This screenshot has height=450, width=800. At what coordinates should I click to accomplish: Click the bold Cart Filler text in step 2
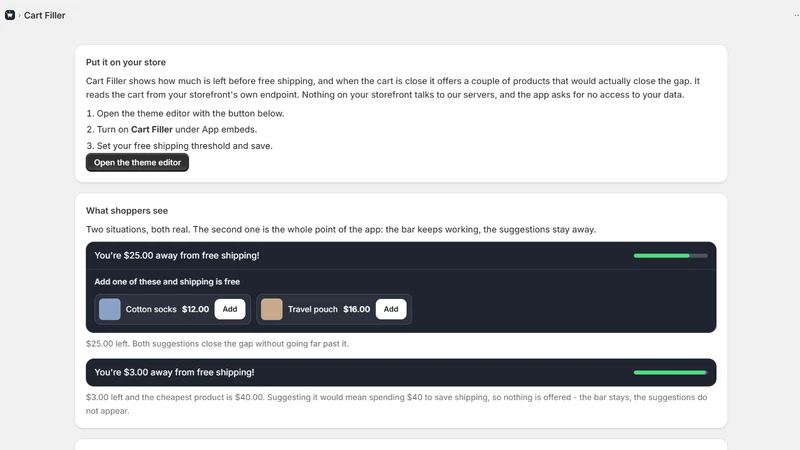pyautogui.click(x=152, y=130)
